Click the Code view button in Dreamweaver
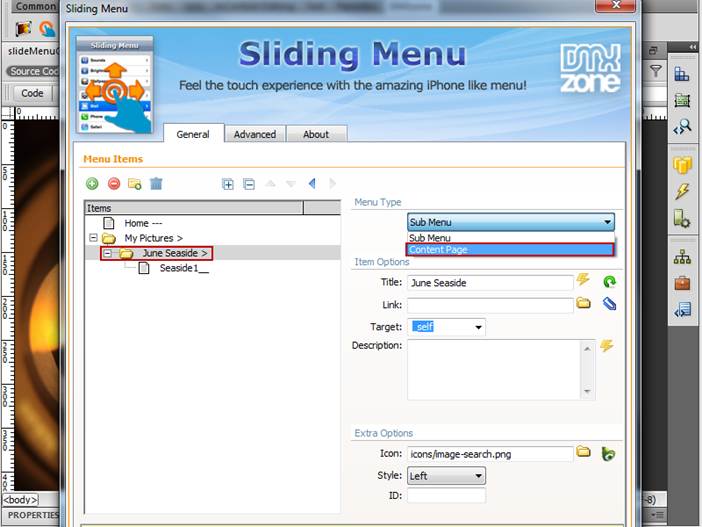 coord(32,93)
